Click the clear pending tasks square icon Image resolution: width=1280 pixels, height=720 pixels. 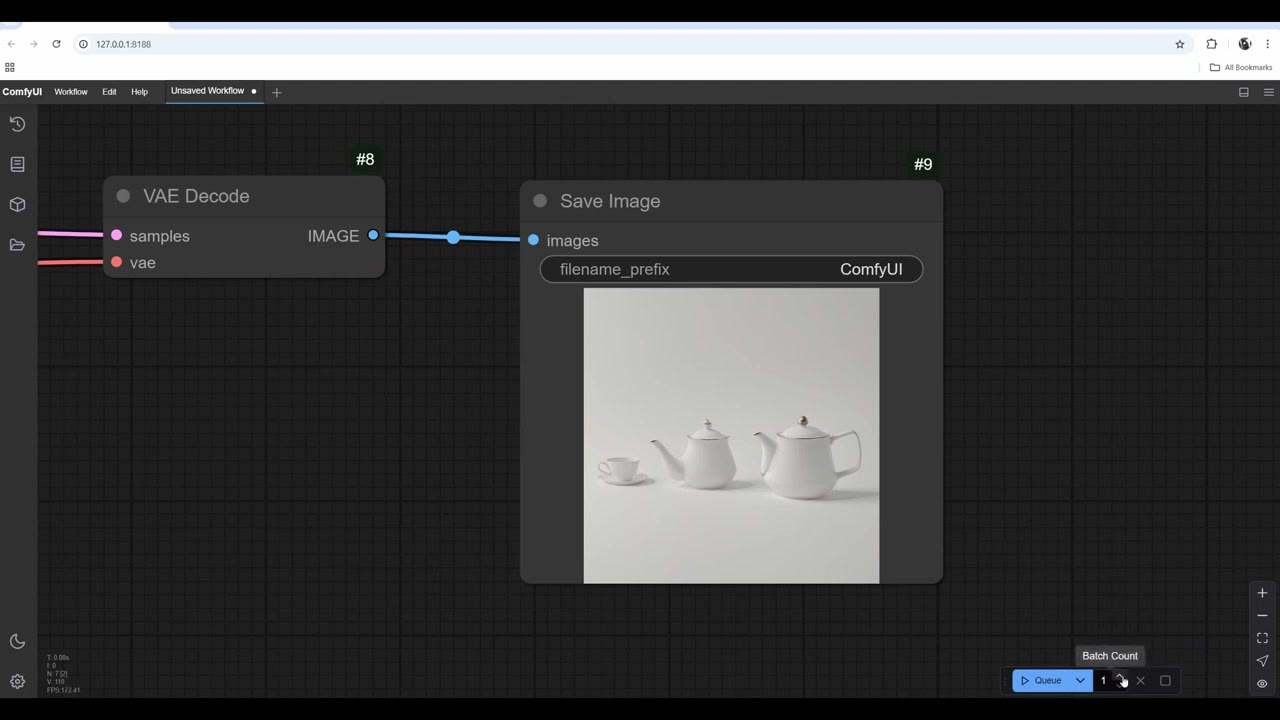(x=1165, y=681)
